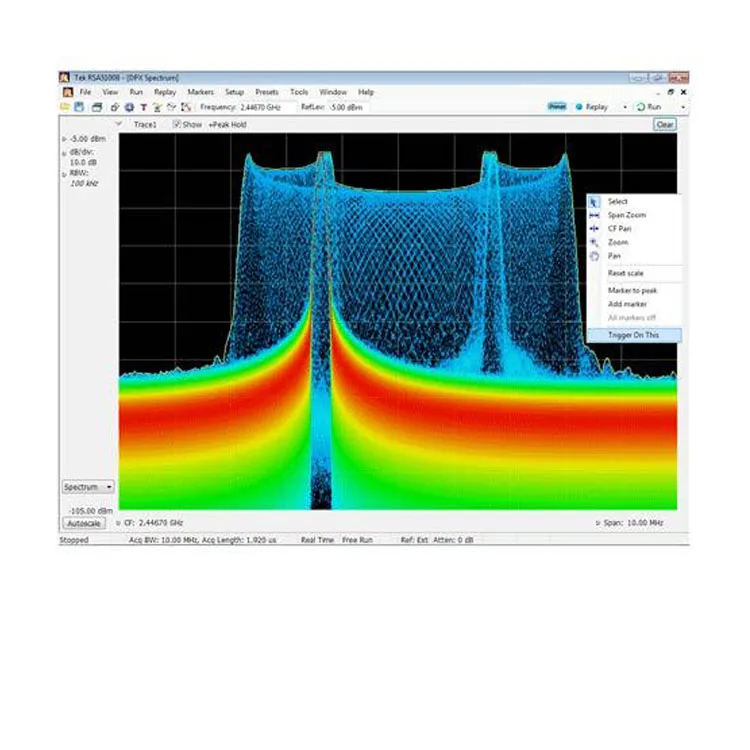Screen dimensions: 750x750
Task: Open the File menu
Action: [85, 92]
